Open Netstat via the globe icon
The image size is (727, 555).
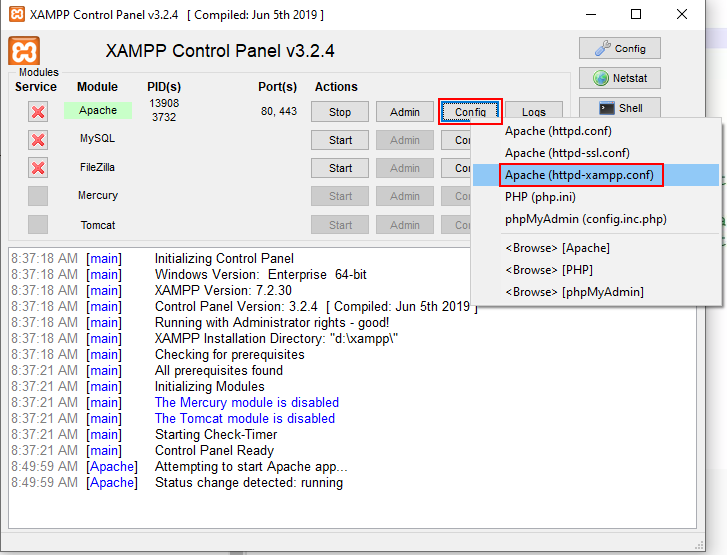(619, 78)
